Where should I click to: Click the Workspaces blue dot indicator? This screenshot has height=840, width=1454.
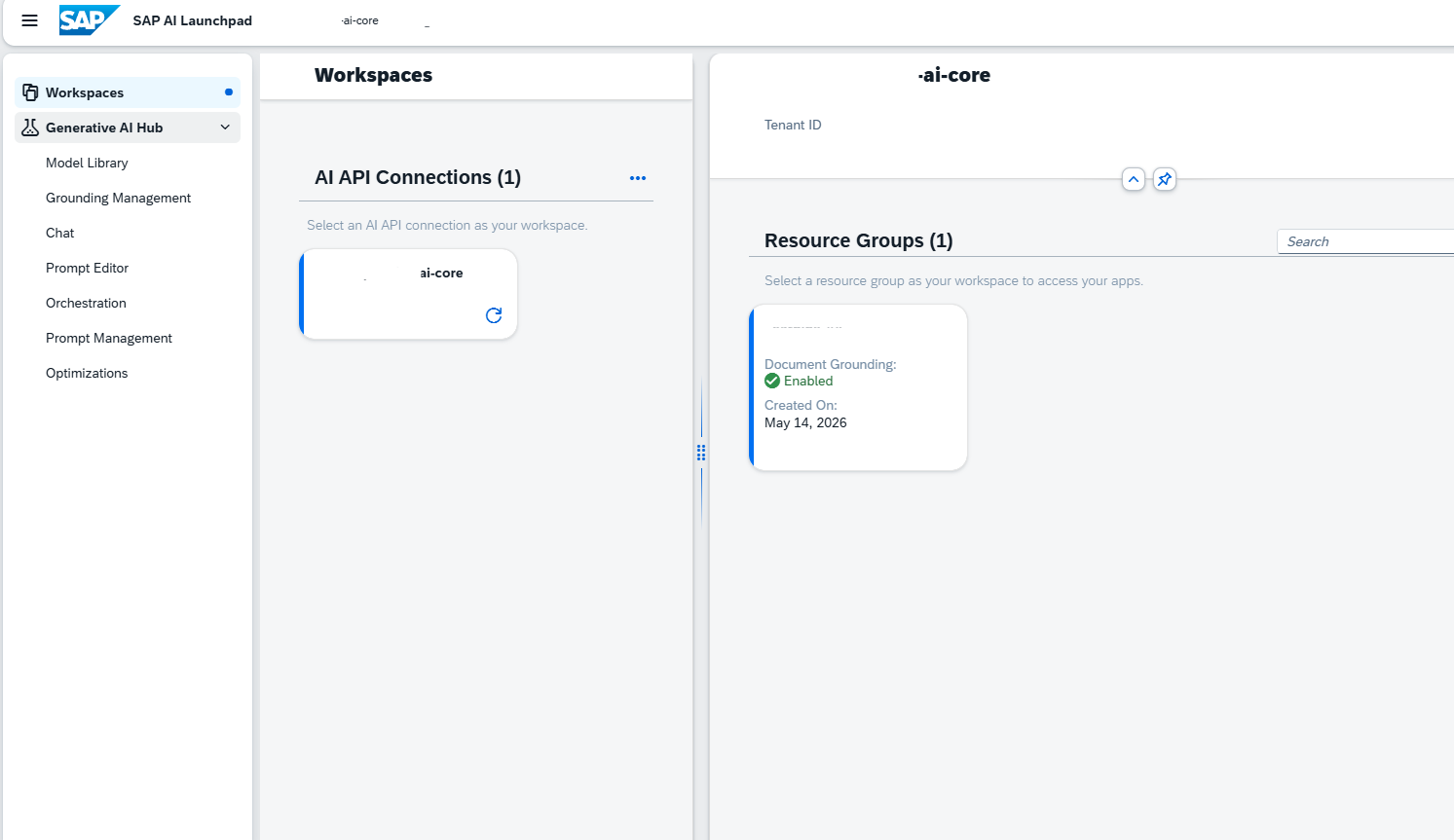pos(229,92)
